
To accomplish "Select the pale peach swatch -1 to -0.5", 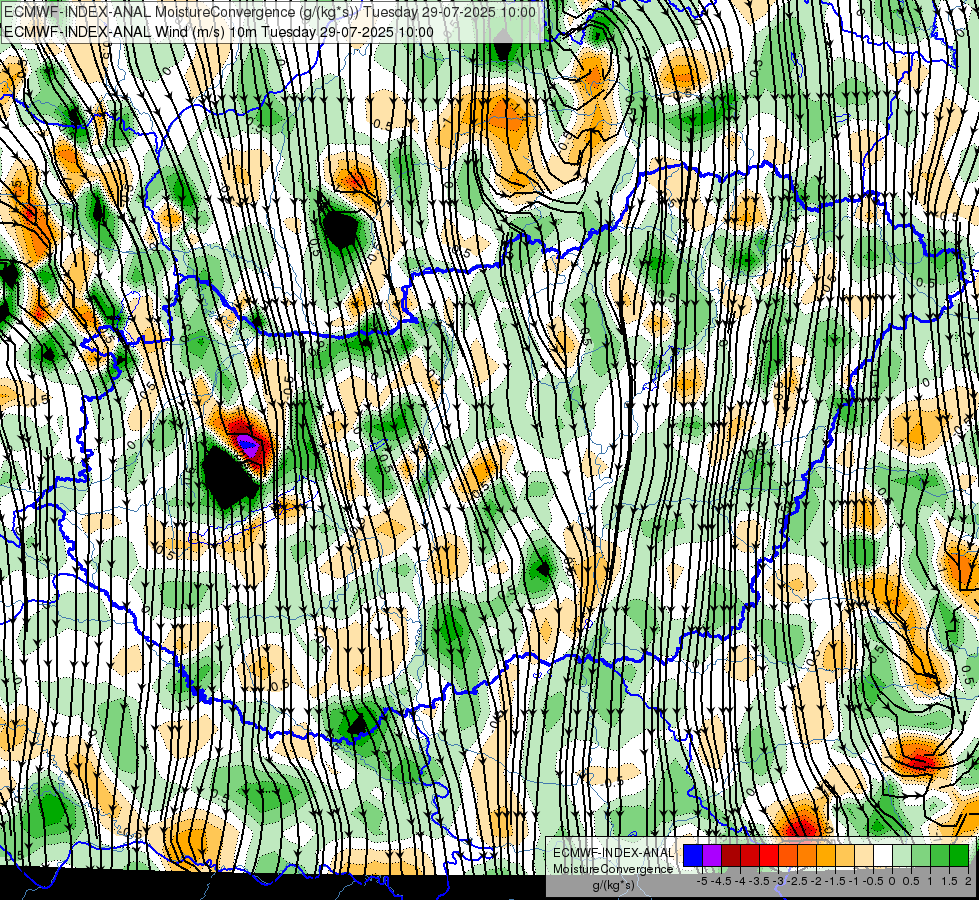I will 864,855.
